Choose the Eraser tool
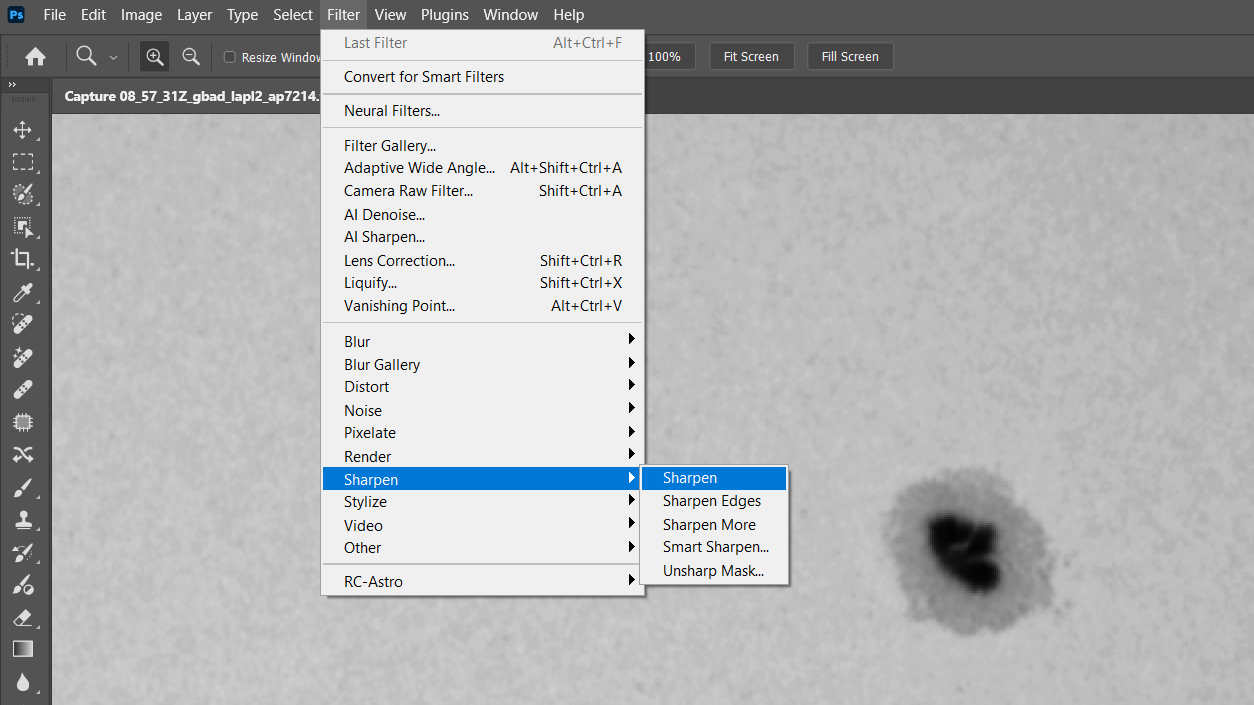 pyautogui.click(x=23, y=617)
